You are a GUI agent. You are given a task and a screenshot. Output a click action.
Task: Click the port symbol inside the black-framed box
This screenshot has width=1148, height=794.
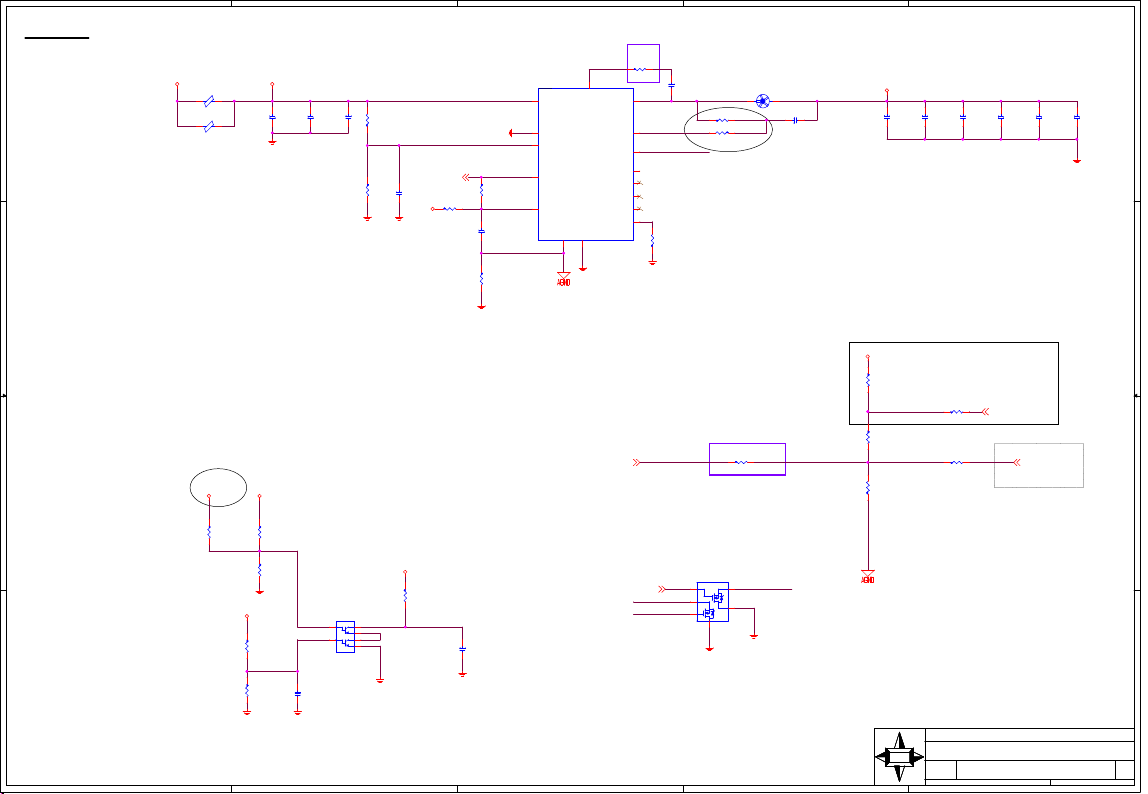pyautogui.click(x=985, y=412)
